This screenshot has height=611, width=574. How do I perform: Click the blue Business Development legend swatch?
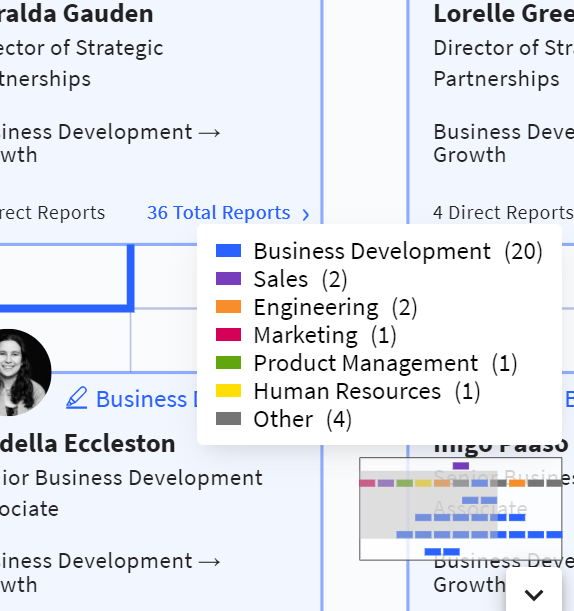pyautogui.click(x=228, y=251)
